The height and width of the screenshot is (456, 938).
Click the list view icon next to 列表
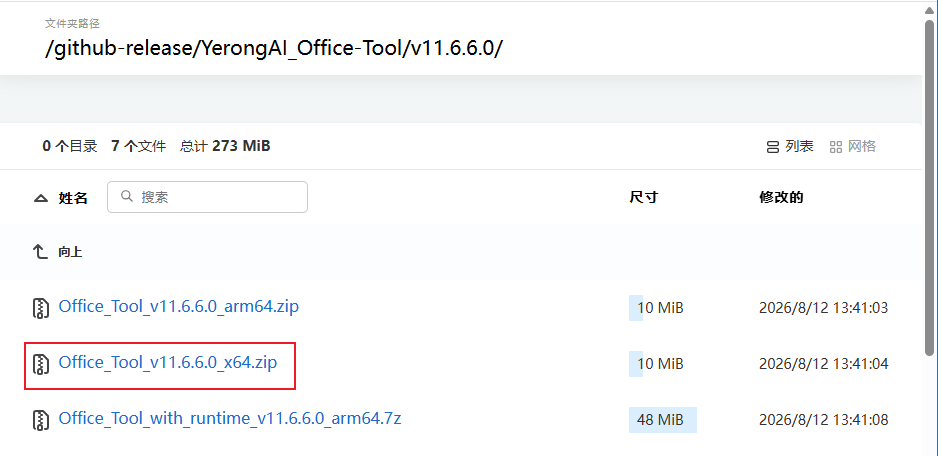[772, 147]
